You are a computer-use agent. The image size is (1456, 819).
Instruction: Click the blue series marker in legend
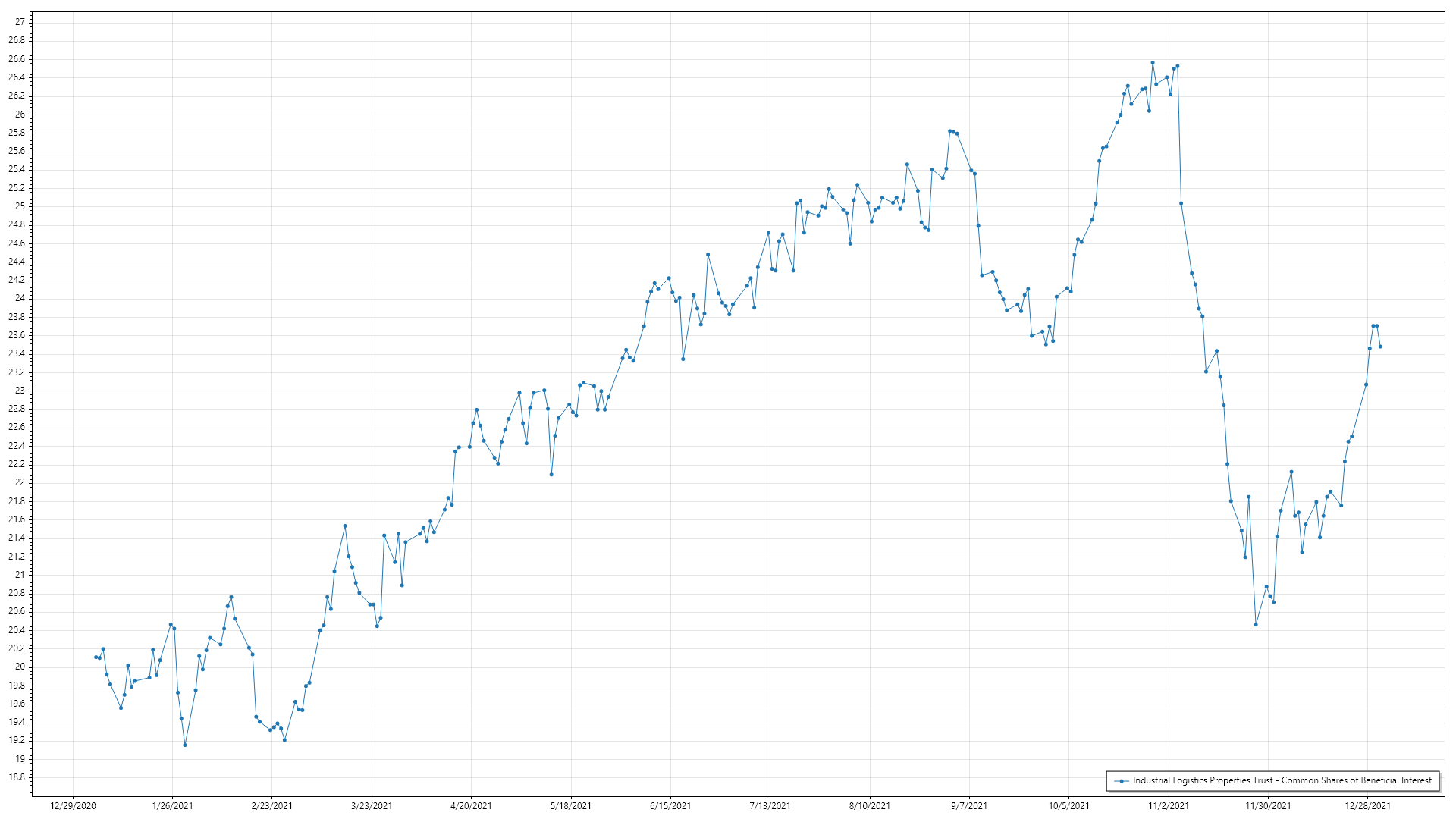click(1122, 780)
